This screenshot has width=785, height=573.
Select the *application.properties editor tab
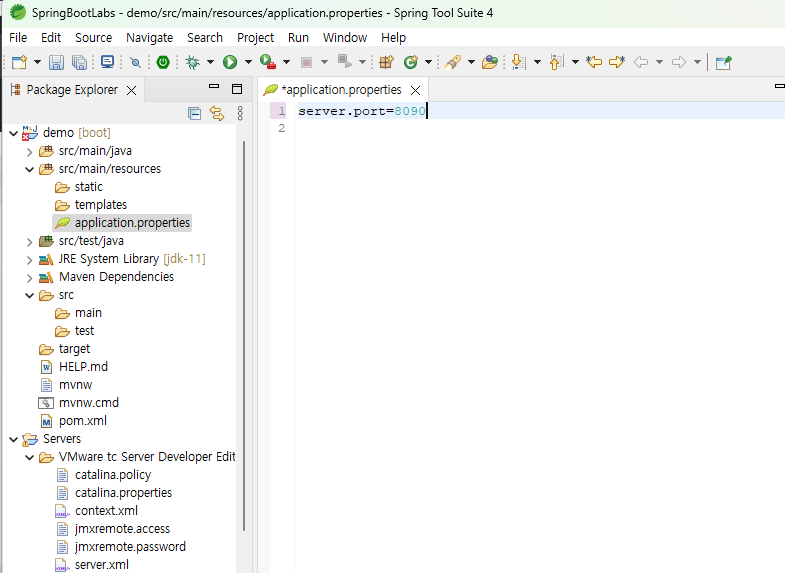(x=341, y=90)
